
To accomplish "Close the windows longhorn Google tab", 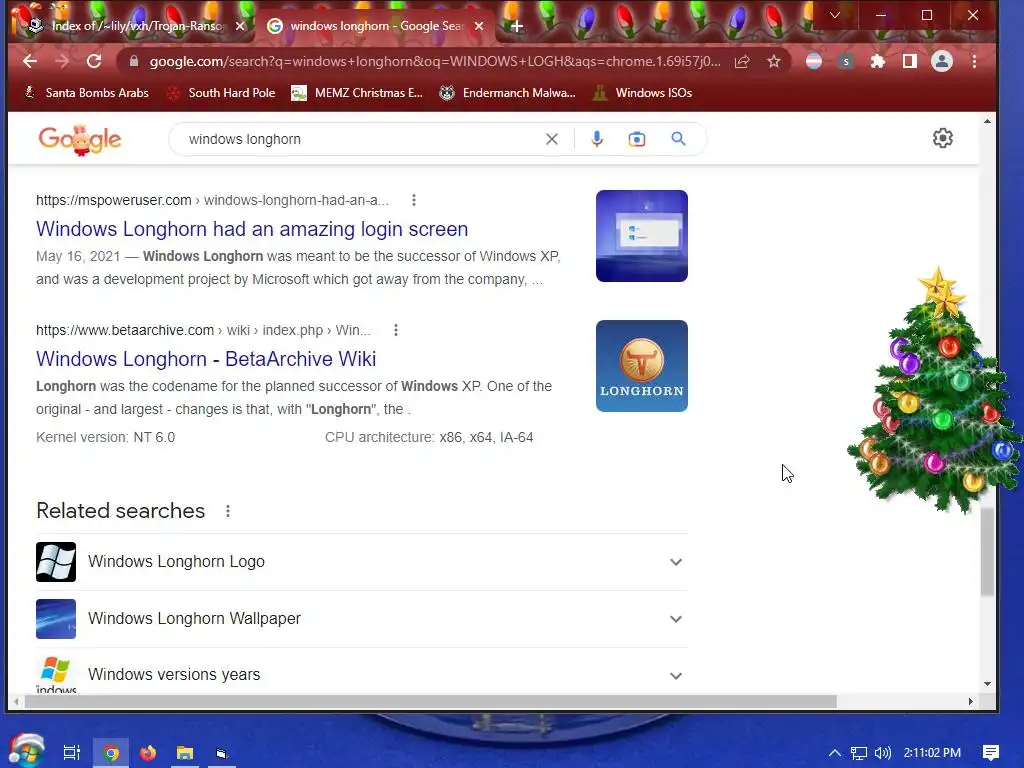I will [479, 26].
